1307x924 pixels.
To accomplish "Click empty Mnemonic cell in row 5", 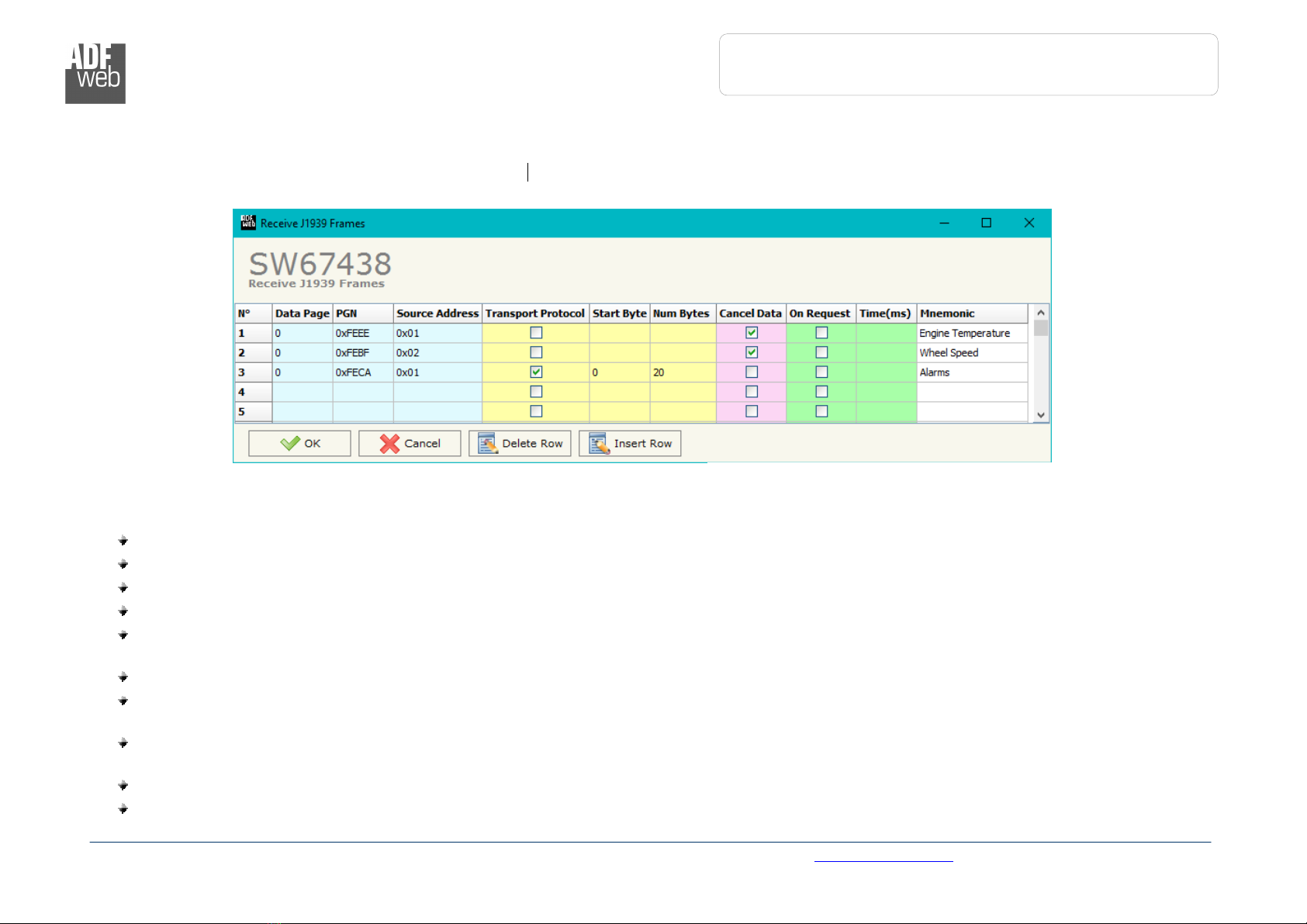I will (x=972, y=411).
